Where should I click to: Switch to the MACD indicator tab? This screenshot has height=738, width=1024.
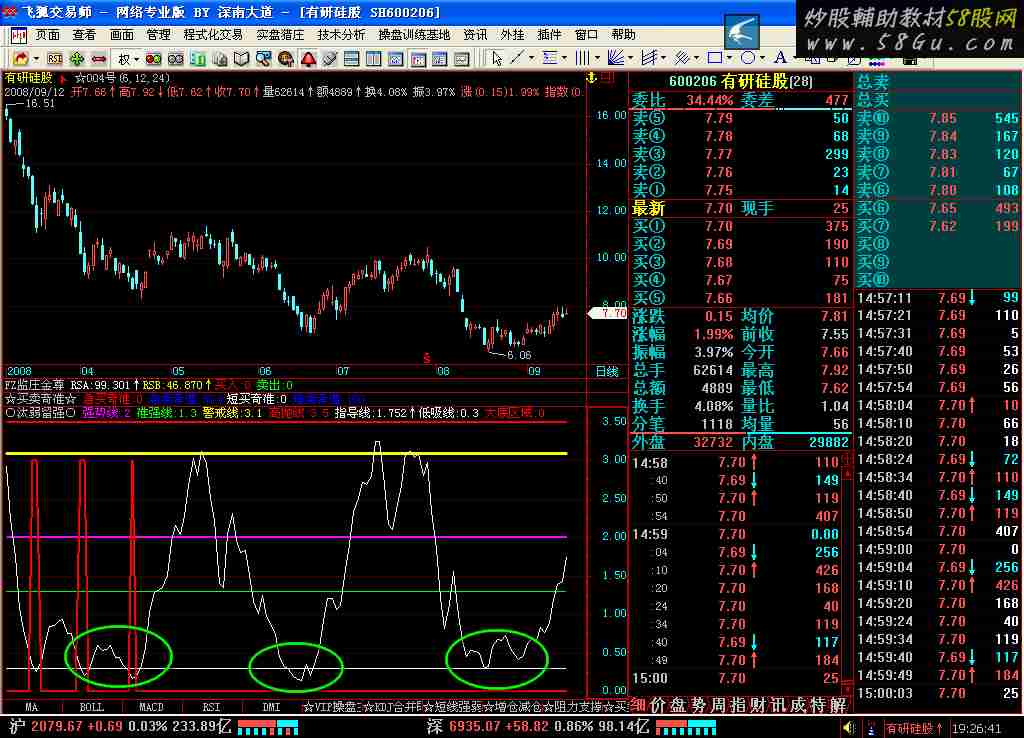(x=152, y=707)
